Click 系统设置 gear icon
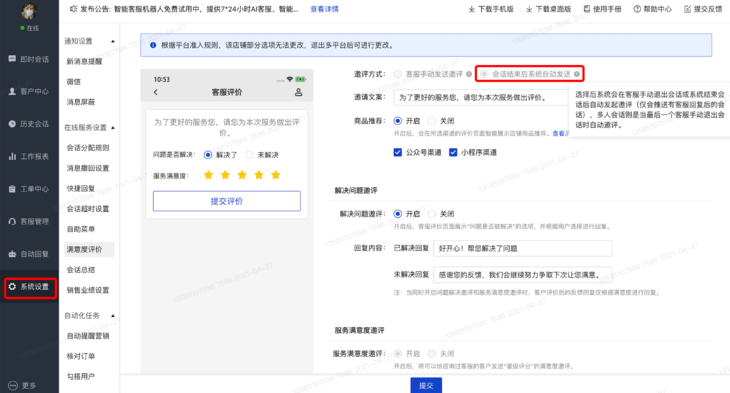This screenshot has width=730, height=393. click(12, 287)
